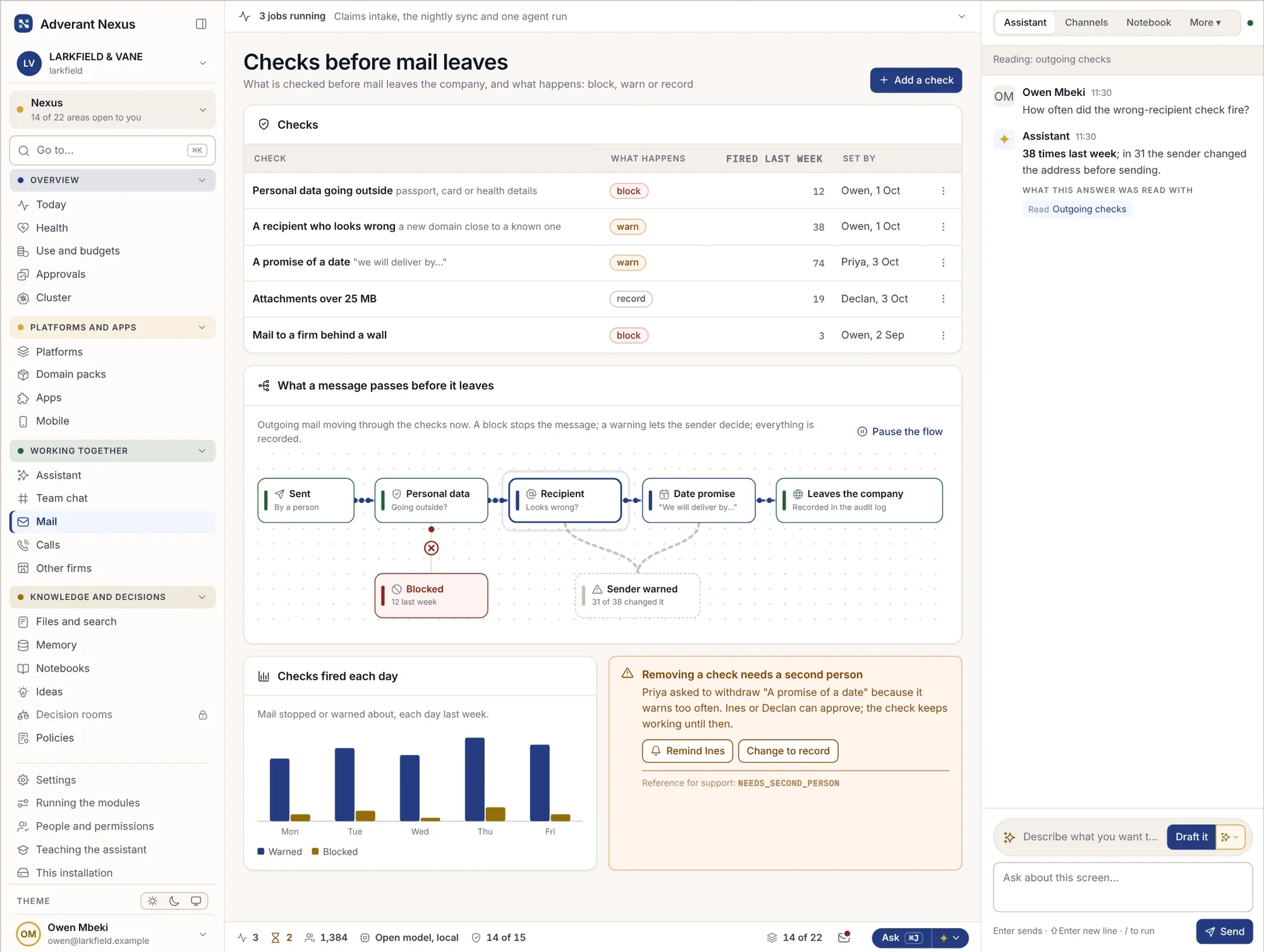
Task: Click the running jobs count in the status bar
Action: [x=248, y=937]
